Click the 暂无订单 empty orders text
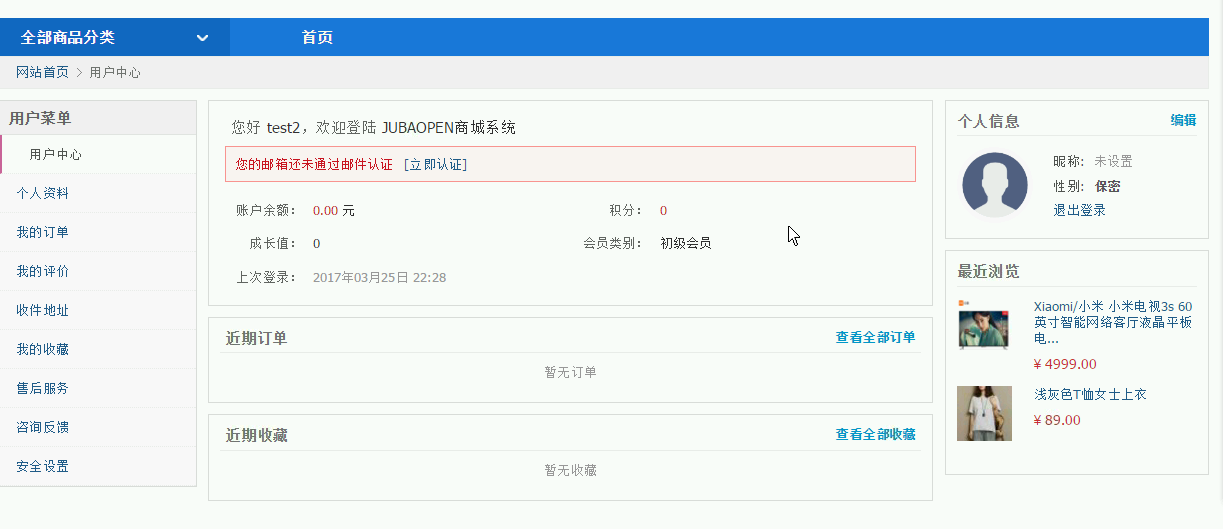This screenshot has width=1223, height=529. (x=570, y=372)
